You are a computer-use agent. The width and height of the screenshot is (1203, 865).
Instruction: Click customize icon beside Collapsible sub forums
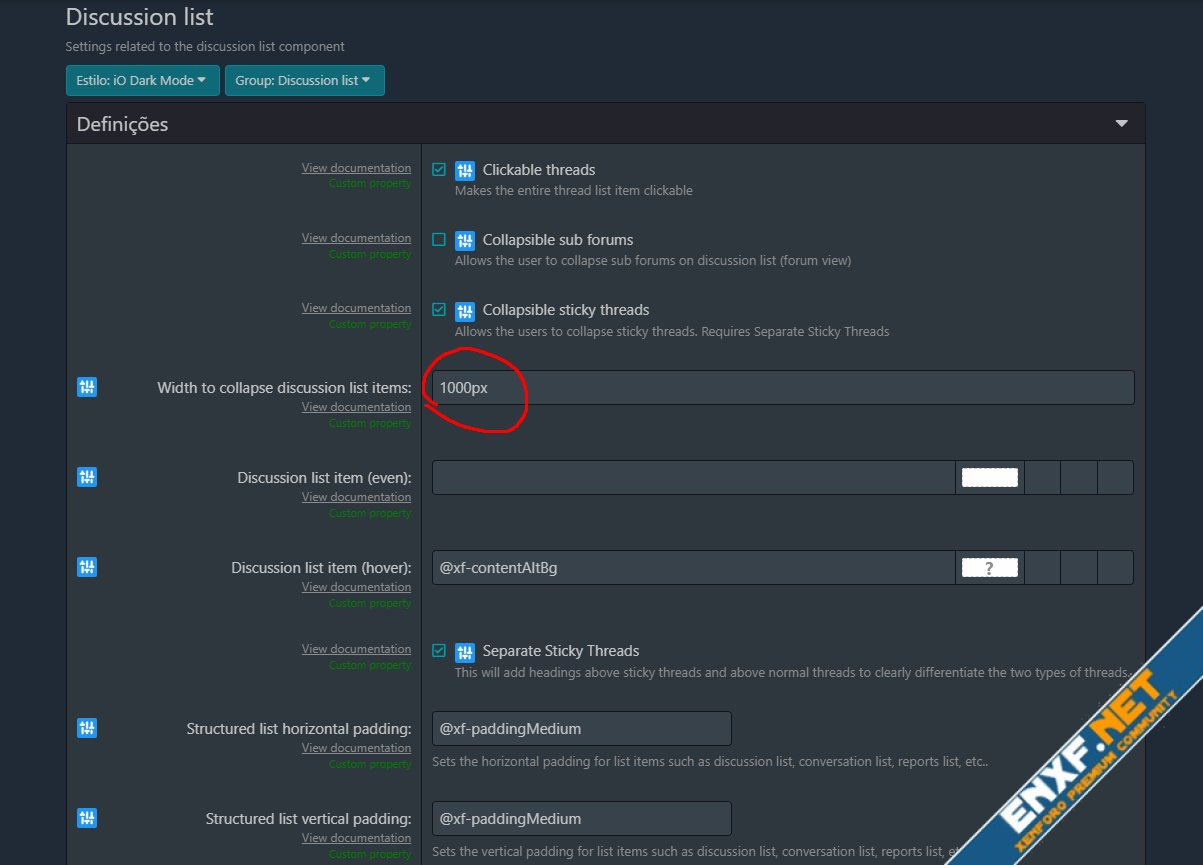click(464, 240)
